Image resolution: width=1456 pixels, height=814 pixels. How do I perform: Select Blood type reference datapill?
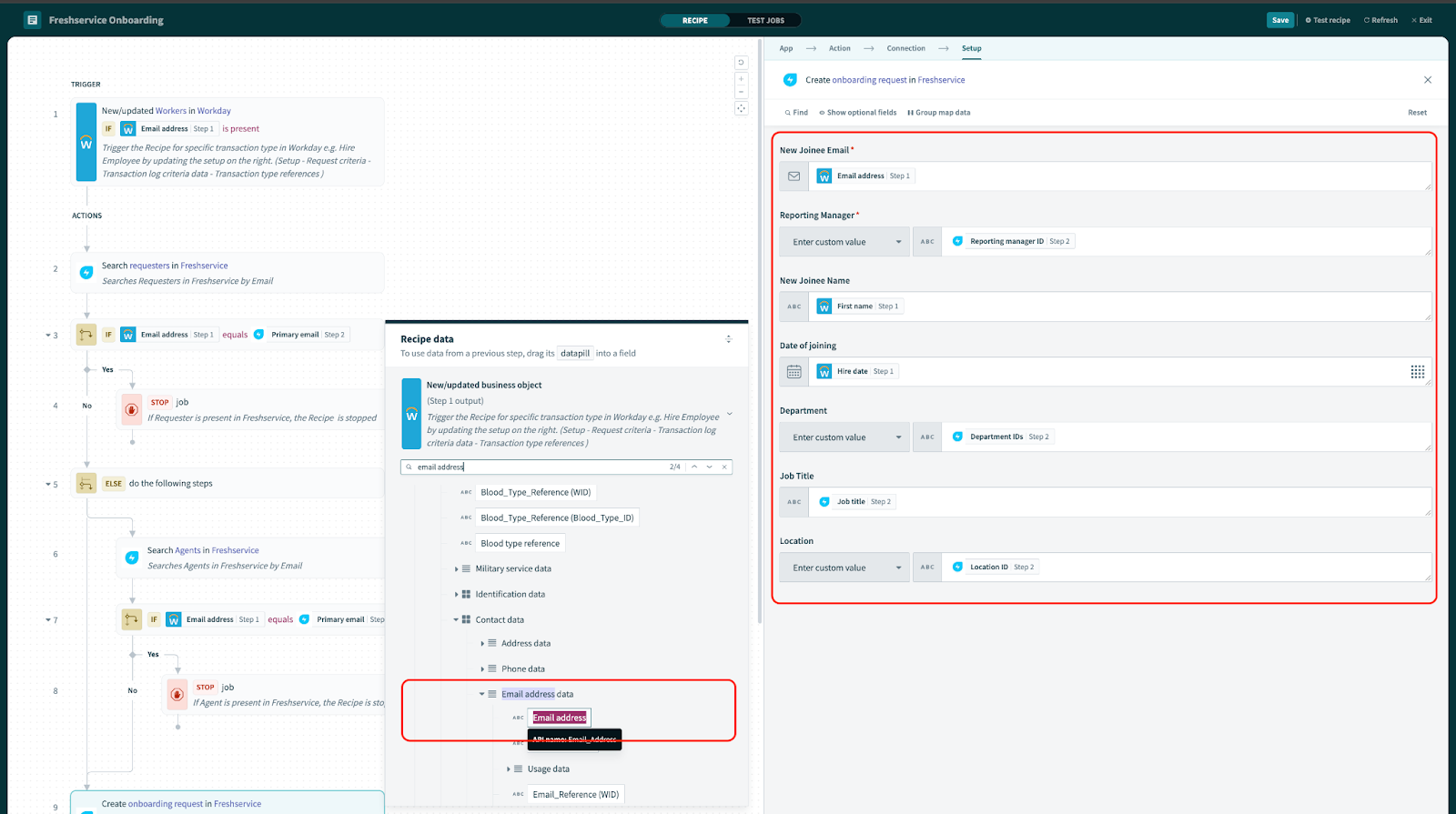[x=520, y=543]
